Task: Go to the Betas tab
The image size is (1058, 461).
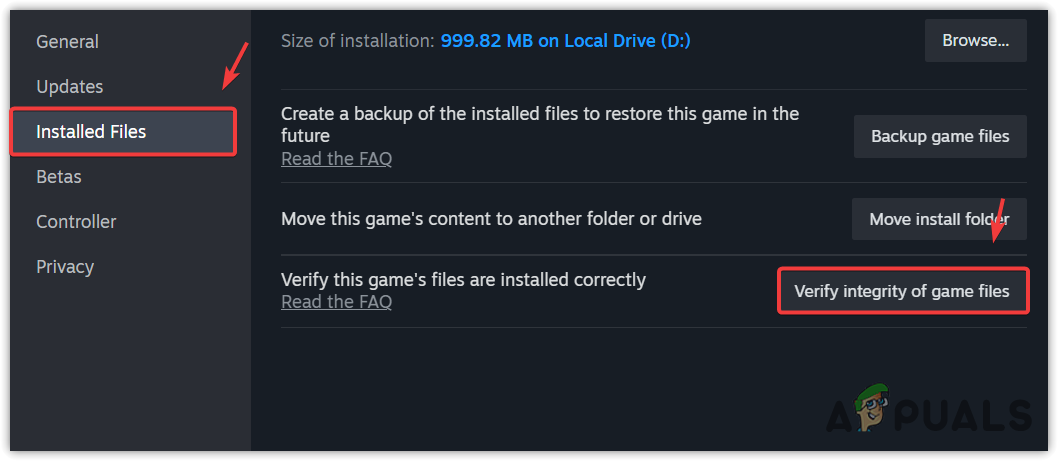Action: 58,177
